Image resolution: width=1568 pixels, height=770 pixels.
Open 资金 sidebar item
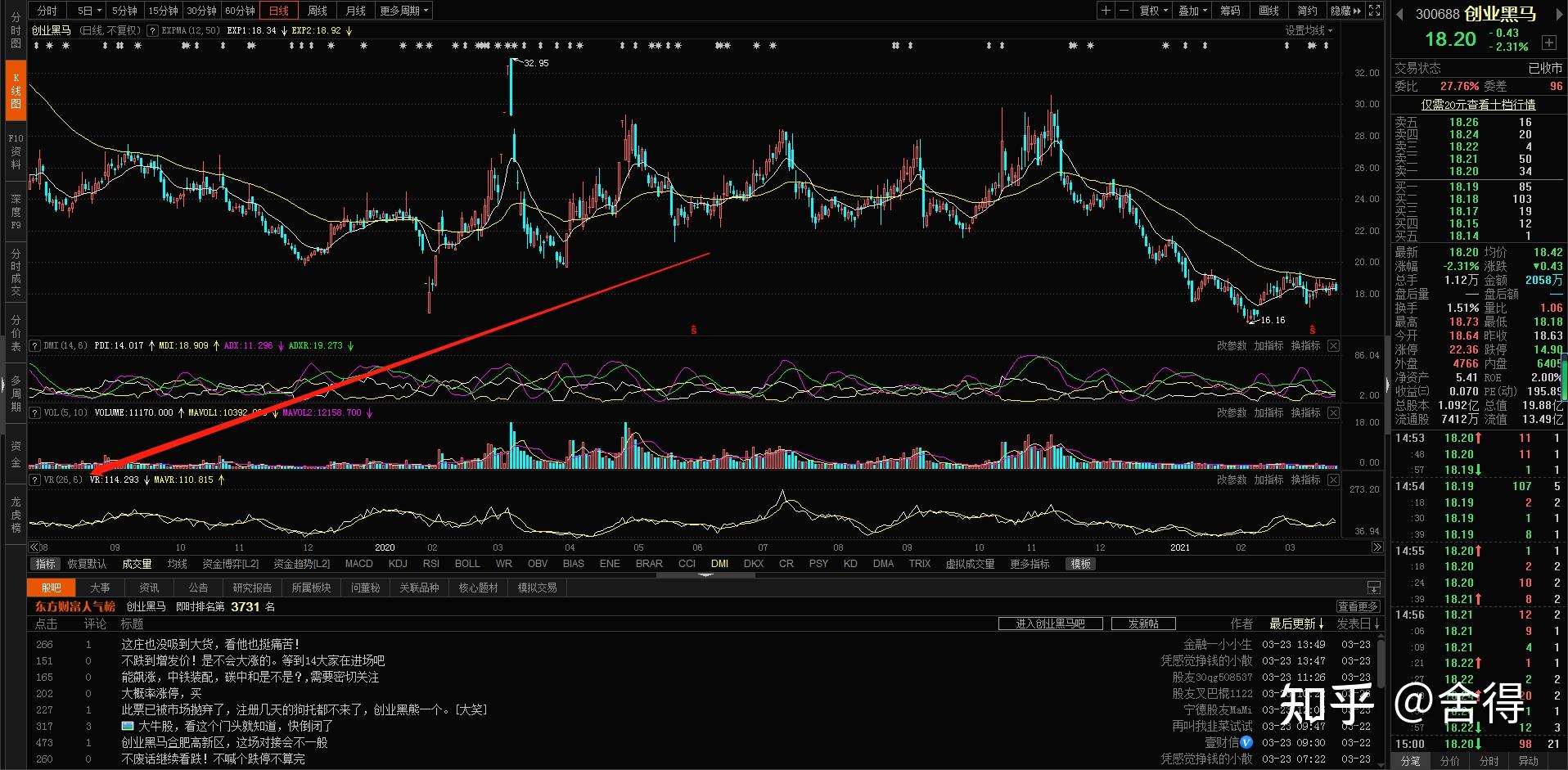[16, 454]
